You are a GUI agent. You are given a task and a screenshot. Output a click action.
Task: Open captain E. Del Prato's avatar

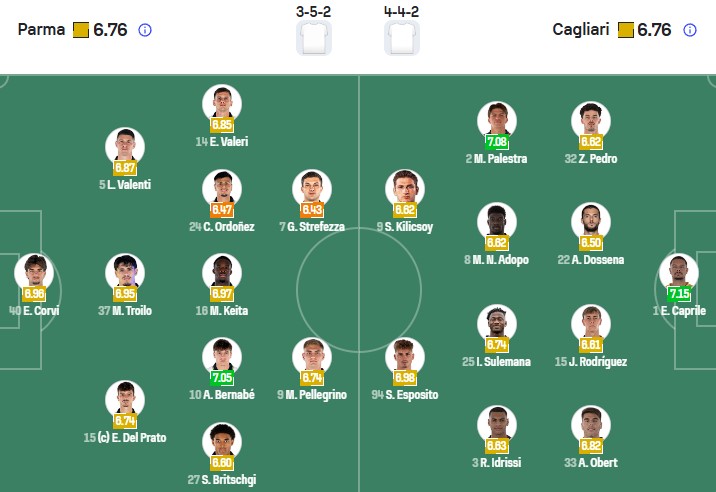[125, 399]
